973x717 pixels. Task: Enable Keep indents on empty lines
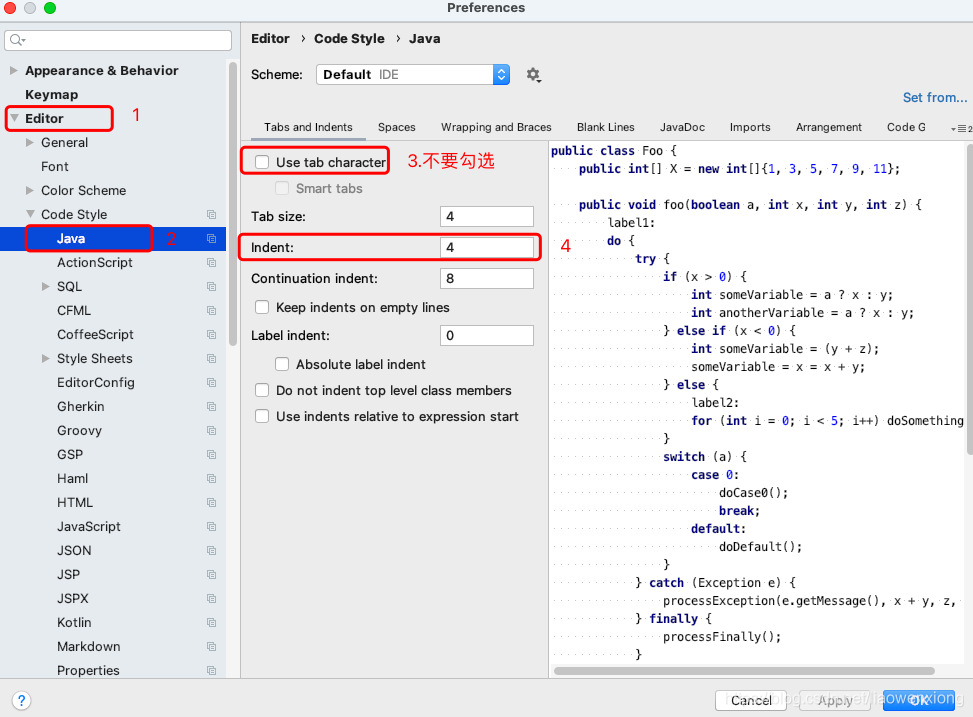click(x=262, y=307)
